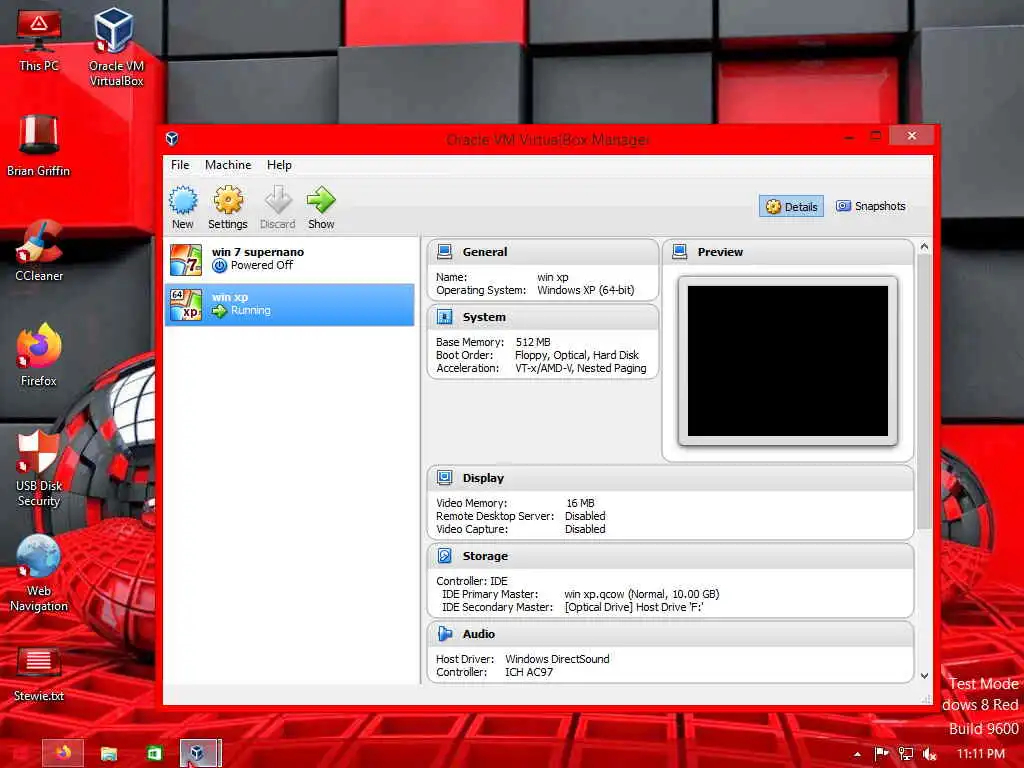Click the details pane vertical scrollbar thumb

coord(924,392)
